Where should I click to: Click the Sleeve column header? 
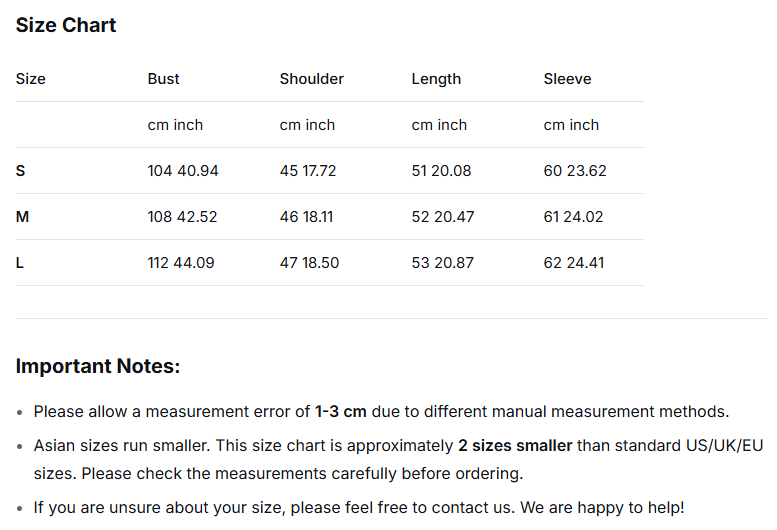[567, 79]
